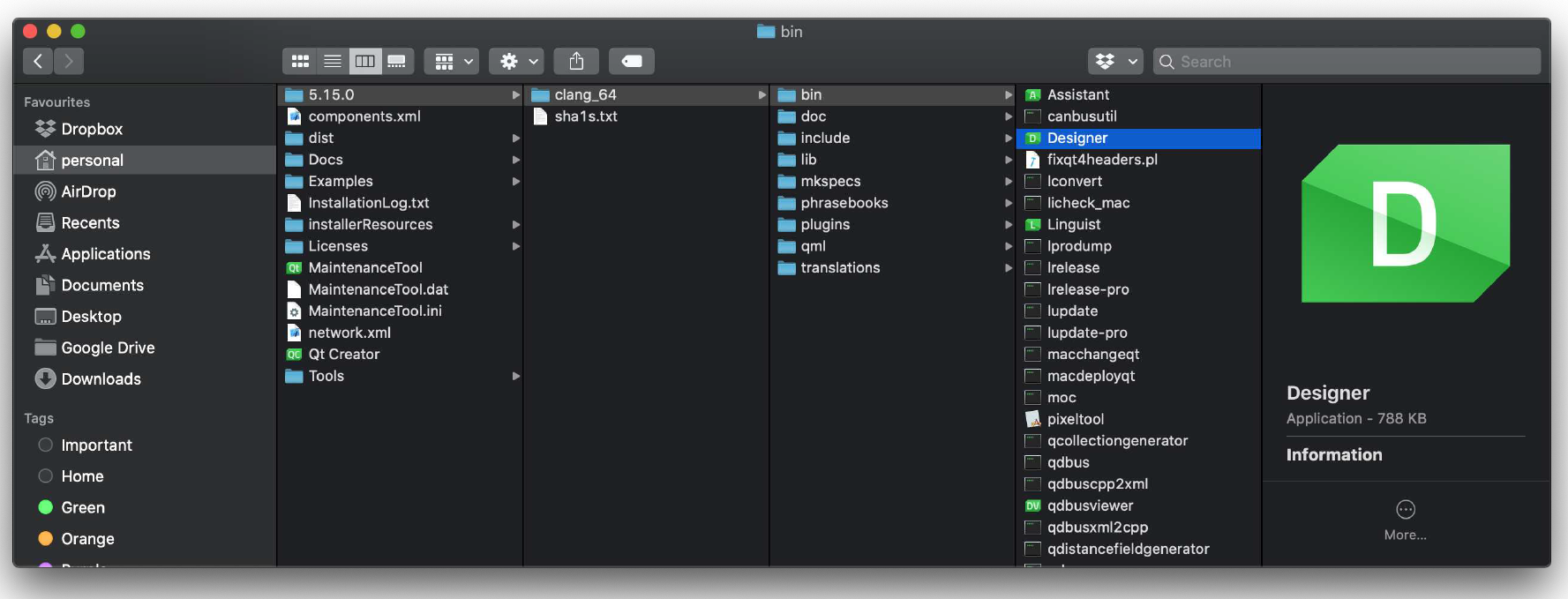This screenshot has width=1568, height=599.
Task: Click the Edit Tags toolbar button
Action: point(632,61)
